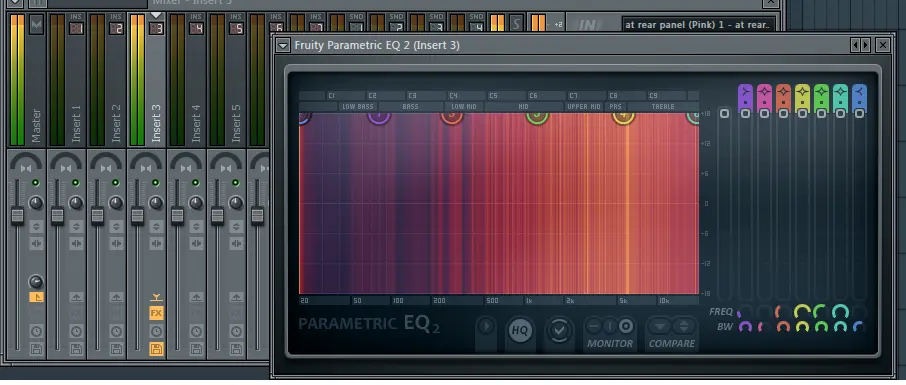Toggle the green mute LED on Insert 2
906x385 pixels.
115,183
